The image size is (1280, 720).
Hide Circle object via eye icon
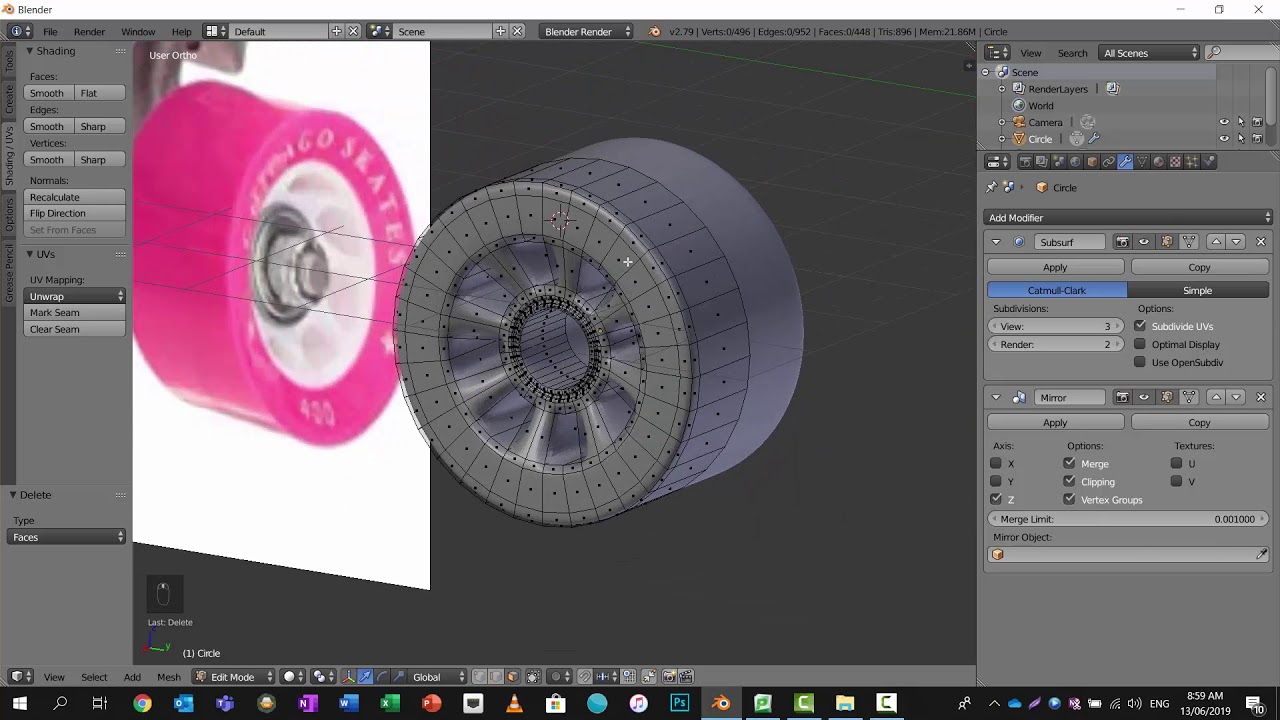[1224, 139]
